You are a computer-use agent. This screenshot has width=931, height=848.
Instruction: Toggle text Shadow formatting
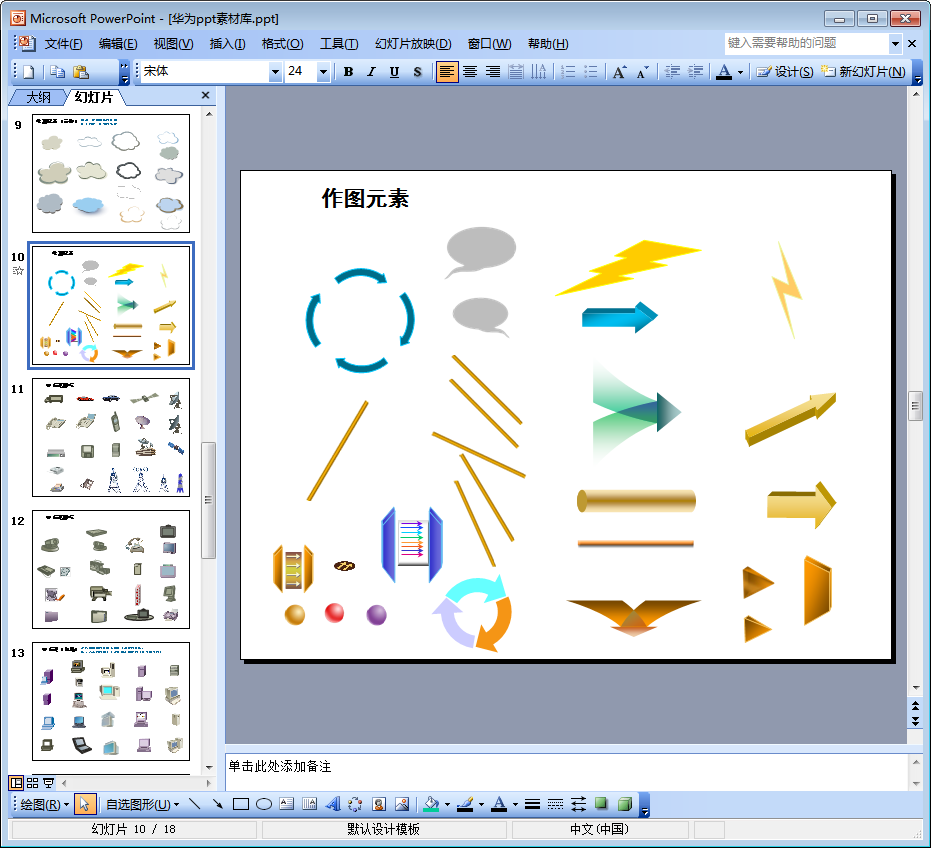pyautogui.click(x=417, y=72)
